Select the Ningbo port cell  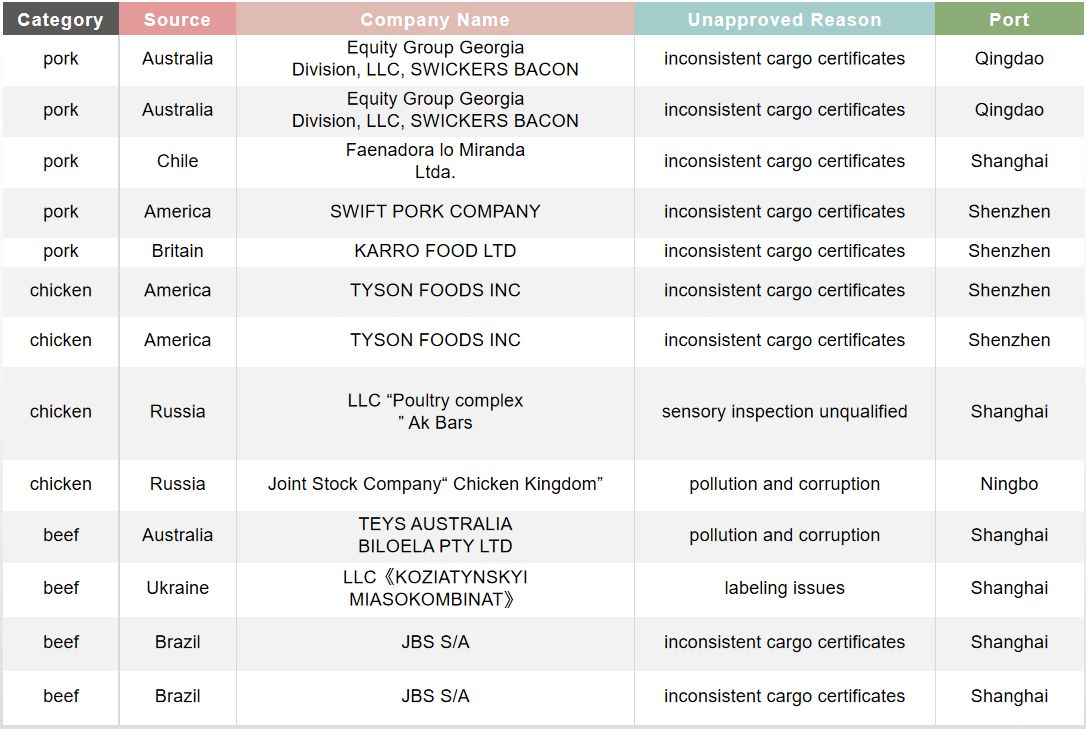click(x=1009, y=484)
